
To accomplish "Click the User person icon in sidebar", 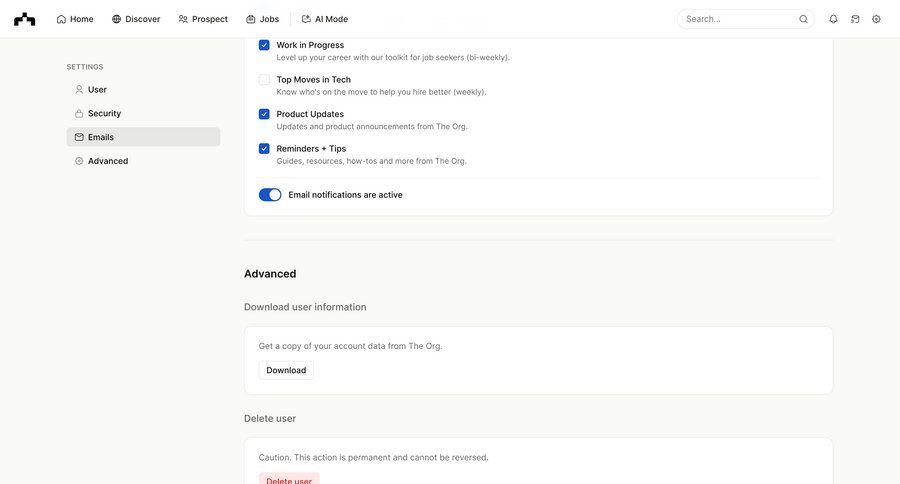I will 79,90.
